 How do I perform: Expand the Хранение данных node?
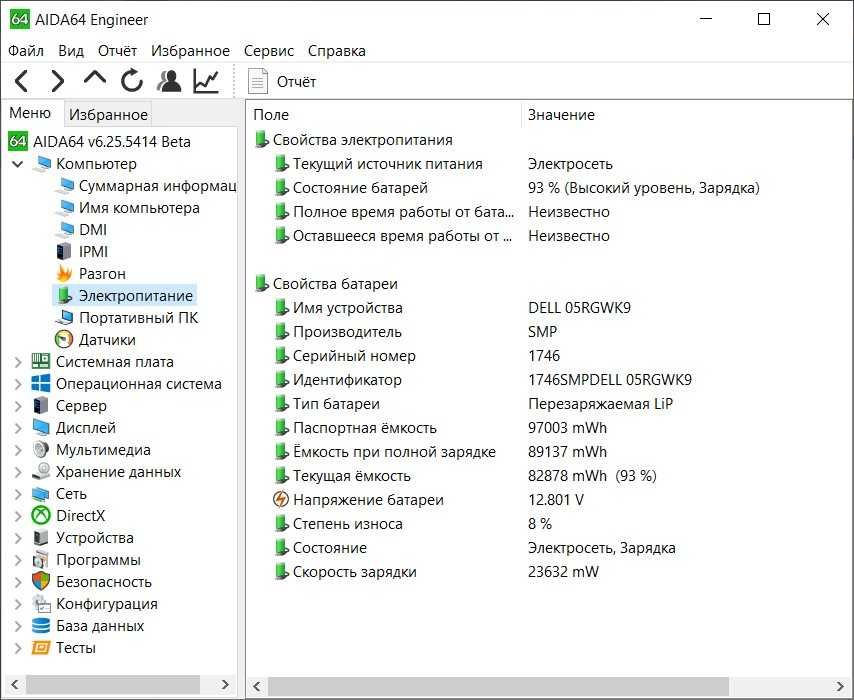(17, 472)
